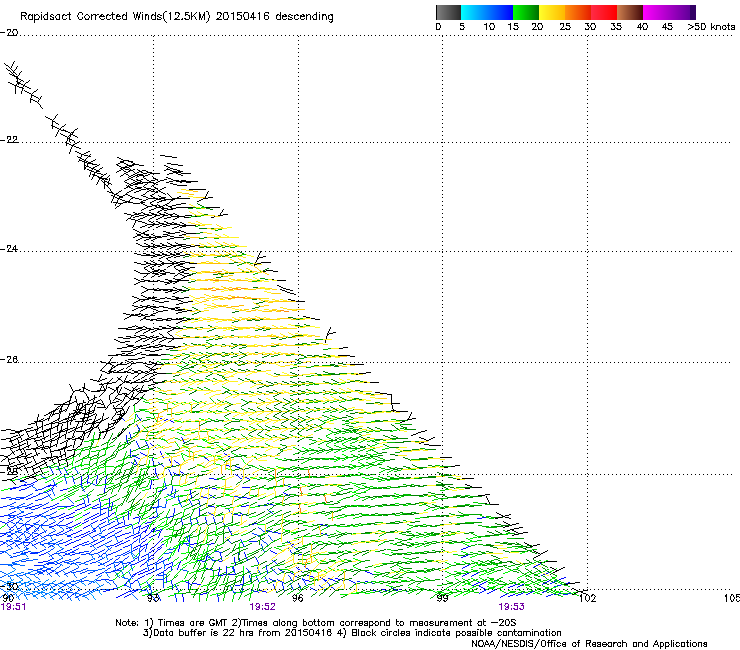Select the '-26' latitude axis label
The height and width of the screenshot is (650, 740).
(9, 360)
